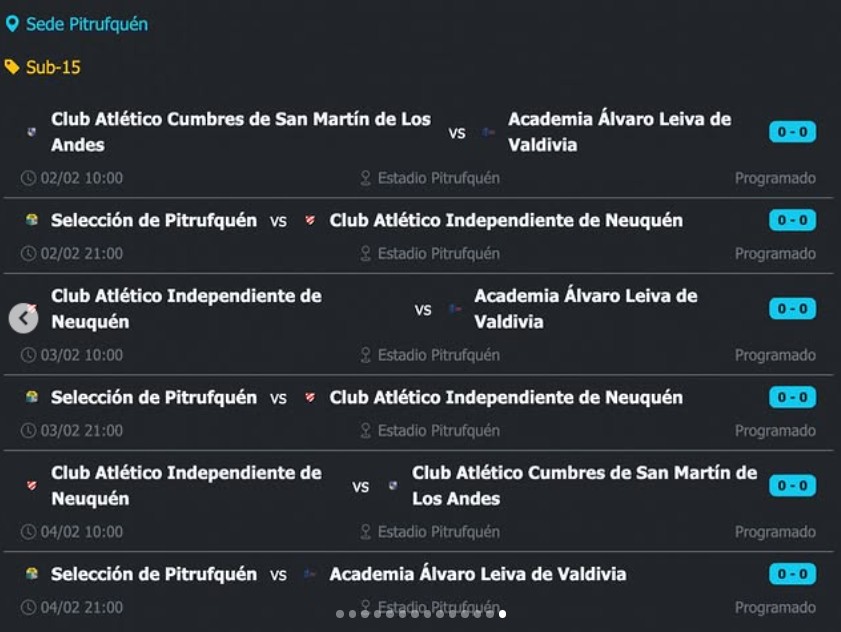
Task: Click the 0 - 0 badge of 03/02 21:00 match
Action: (x=792, y=397)
